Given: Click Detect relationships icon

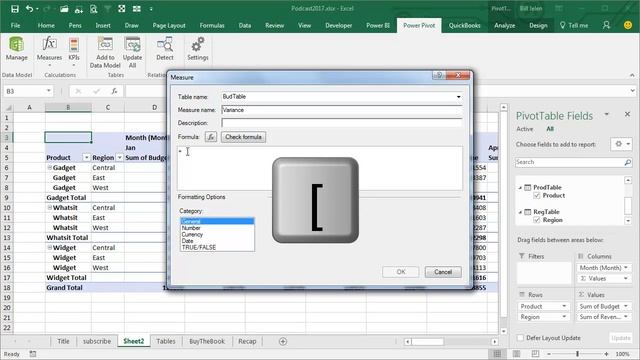Looking at the screenshot, I should (x=165, y=49).
